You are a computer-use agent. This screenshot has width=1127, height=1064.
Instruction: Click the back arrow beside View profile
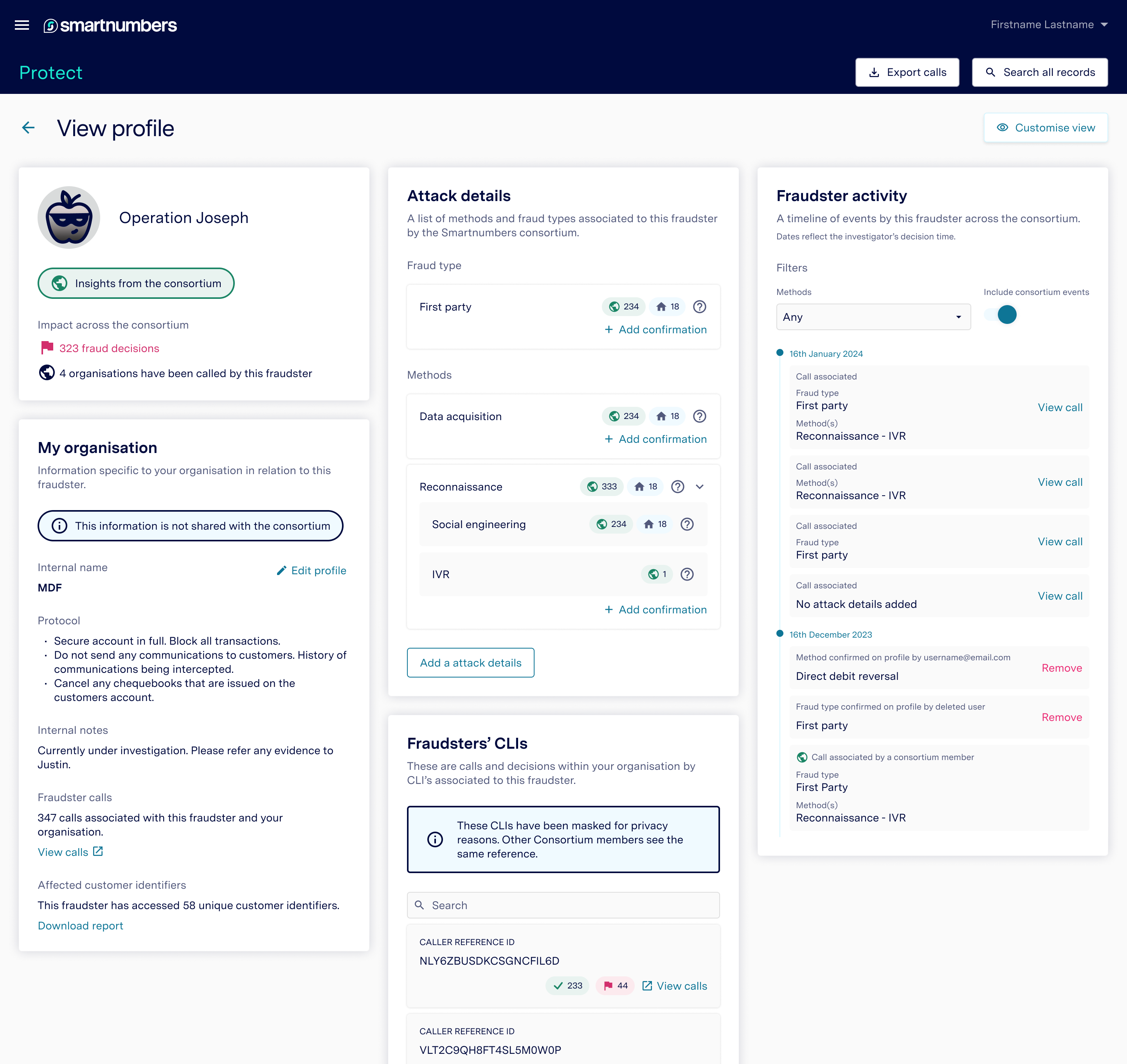[29, 128]
